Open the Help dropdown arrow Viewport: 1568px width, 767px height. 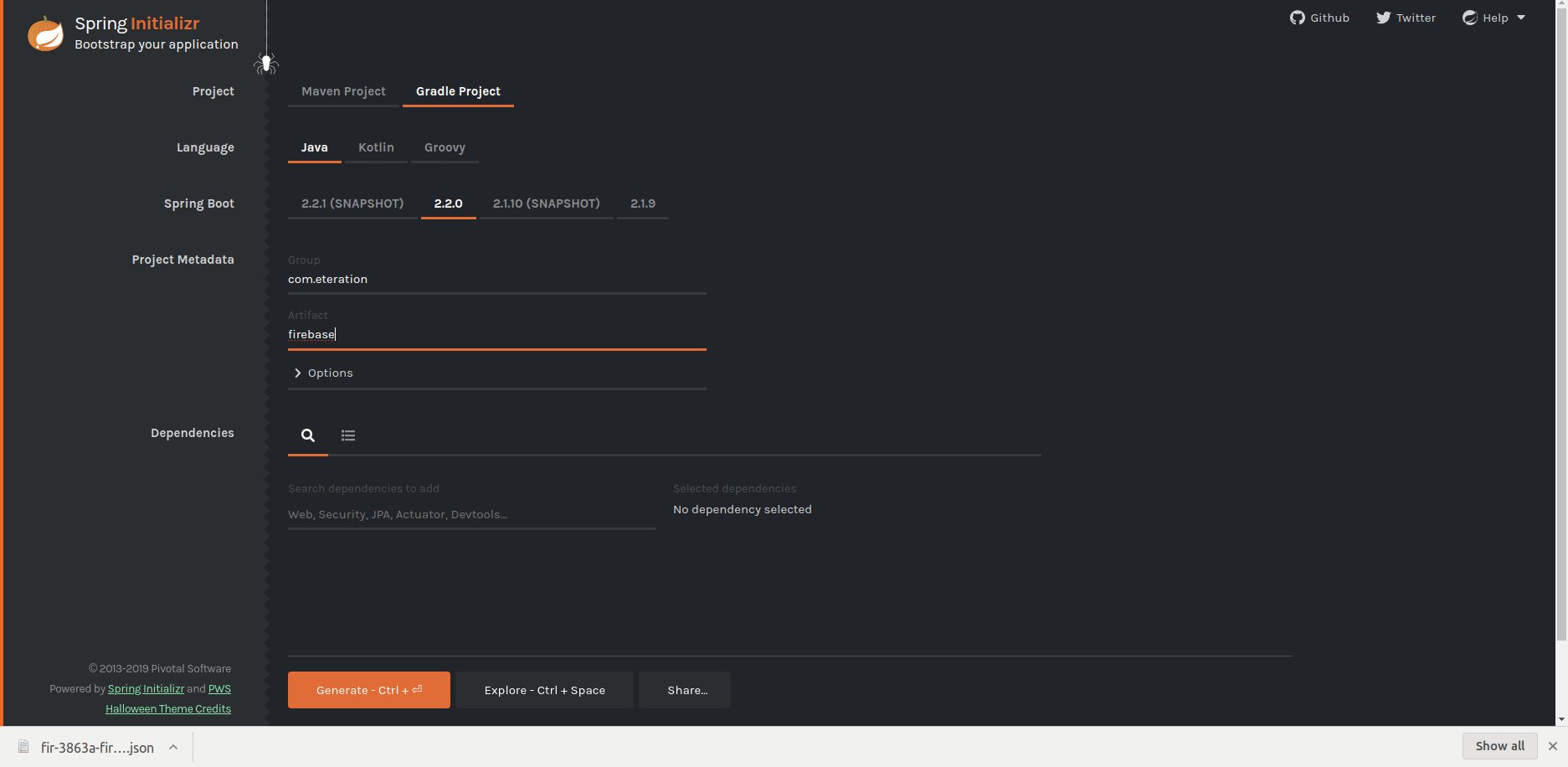[1521, 18]
